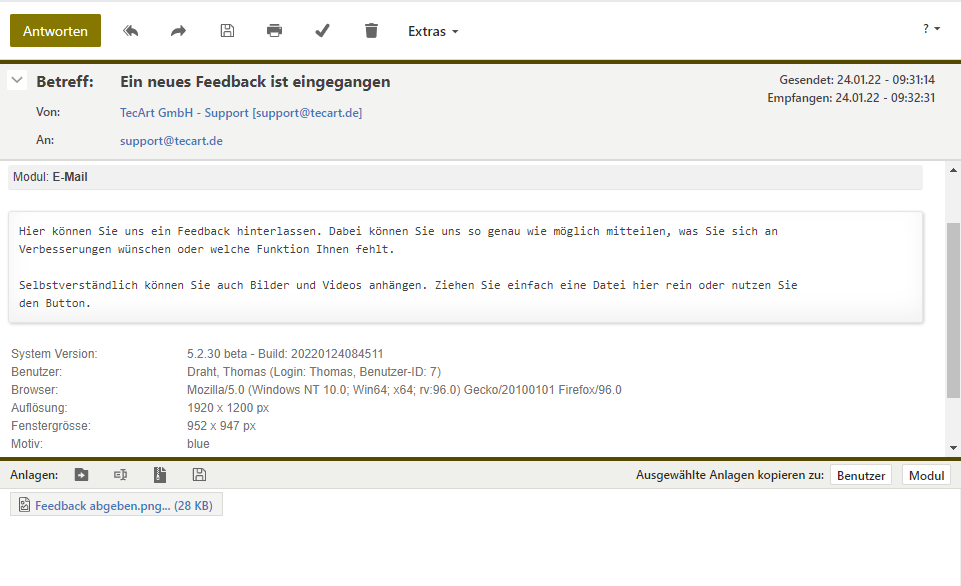Copy selected attachments to Benutzer
Image resolution: width=961 pixels, height=586 pixels.
click(x=860, y=475)
